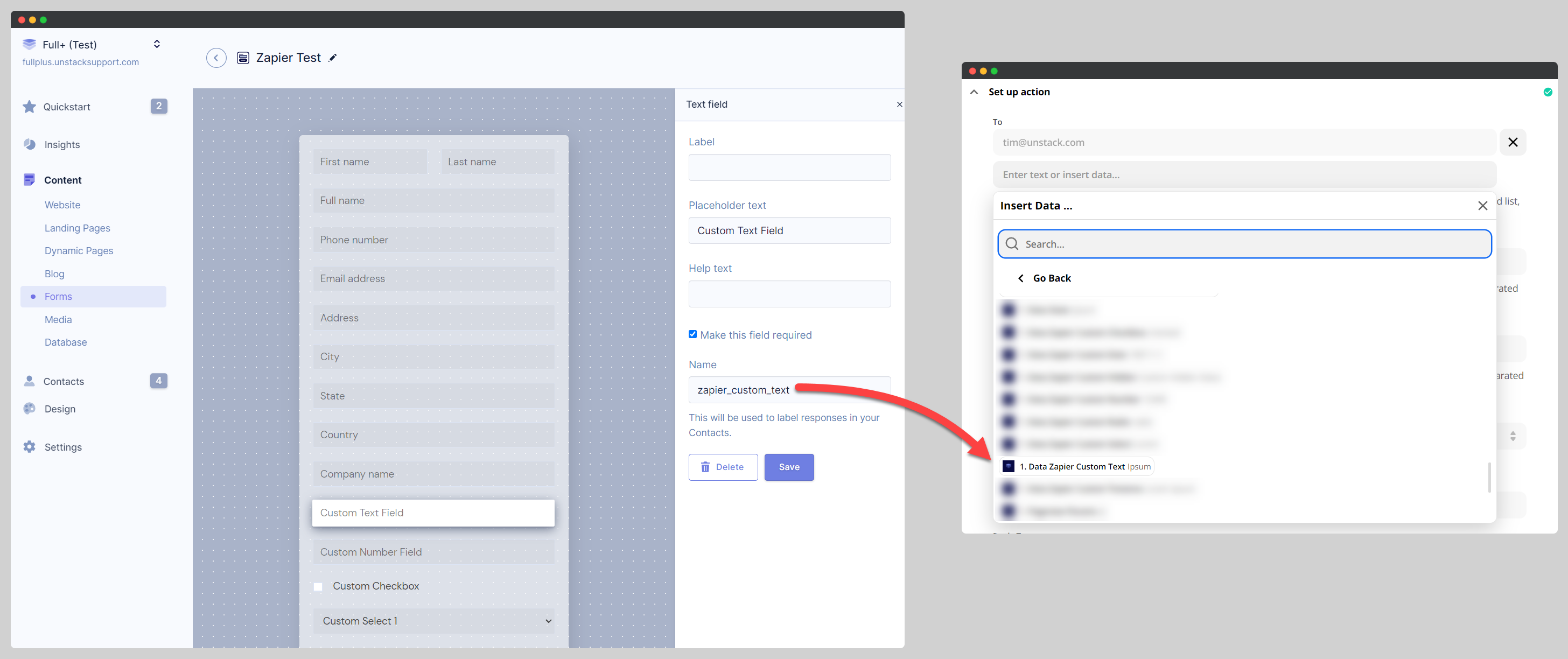Click the Name input zapier_custom_text
The height and width of the screenshot is (659, 1568).
point(789,390)
